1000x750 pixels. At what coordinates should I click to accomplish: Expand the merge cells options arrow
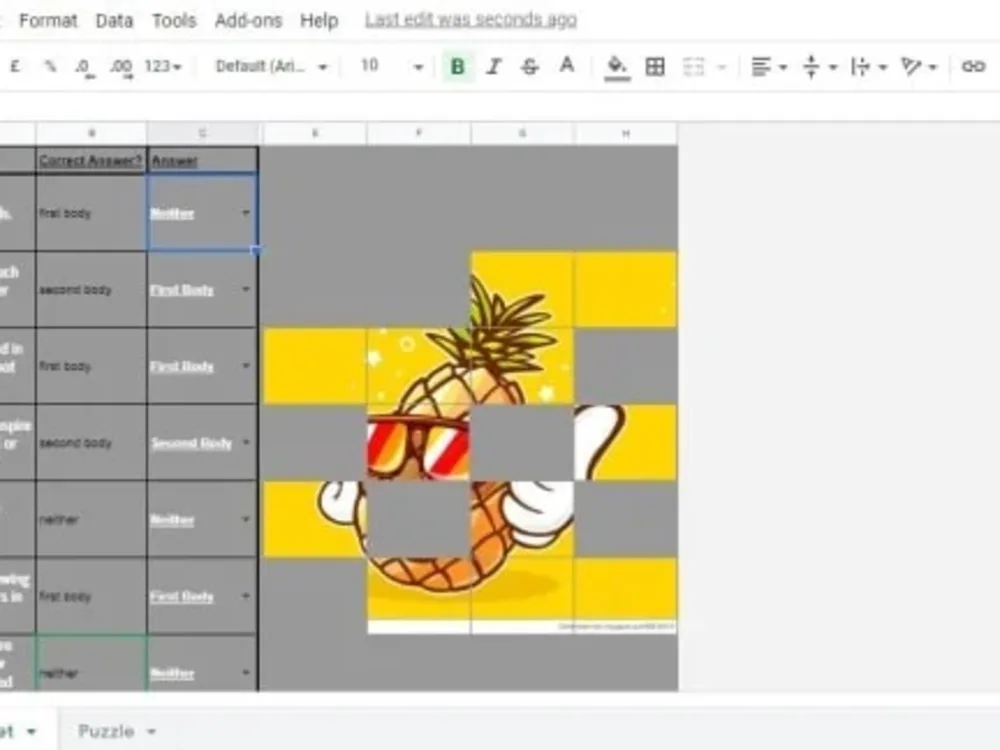tap(722, 66)
